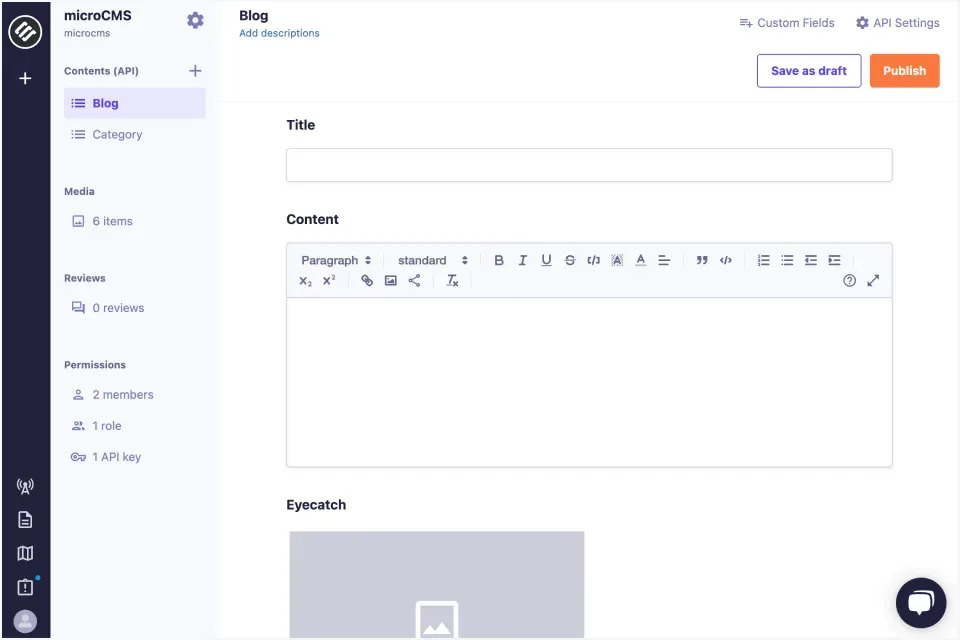Viewport: 960px width, 640px height.
Task: Apply superscript formatting
Action: tap(328, 281)
